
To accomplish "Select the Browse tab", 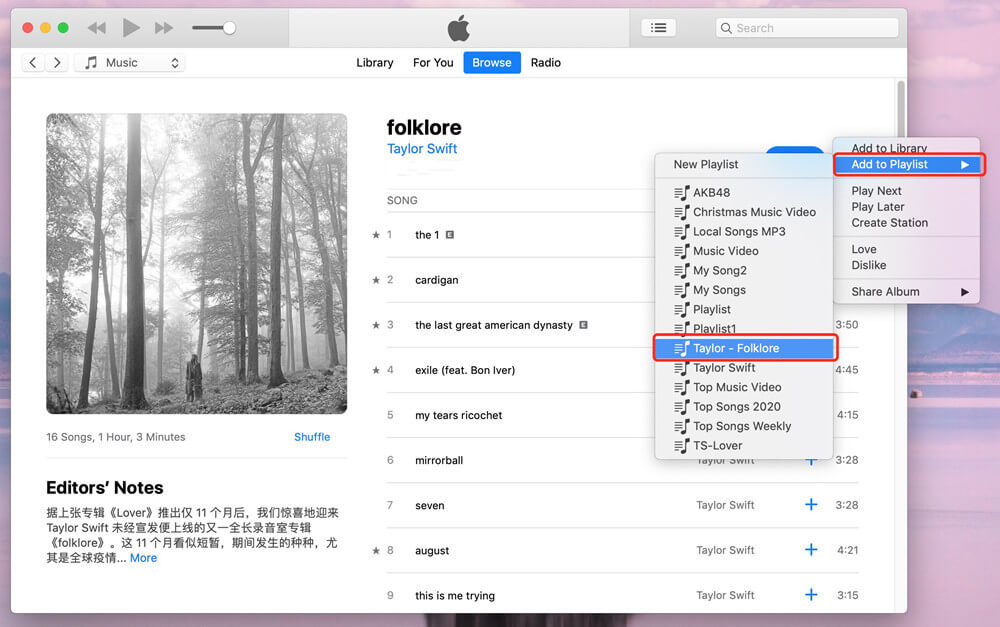I will pyautogui.click(x=492, y=63).
